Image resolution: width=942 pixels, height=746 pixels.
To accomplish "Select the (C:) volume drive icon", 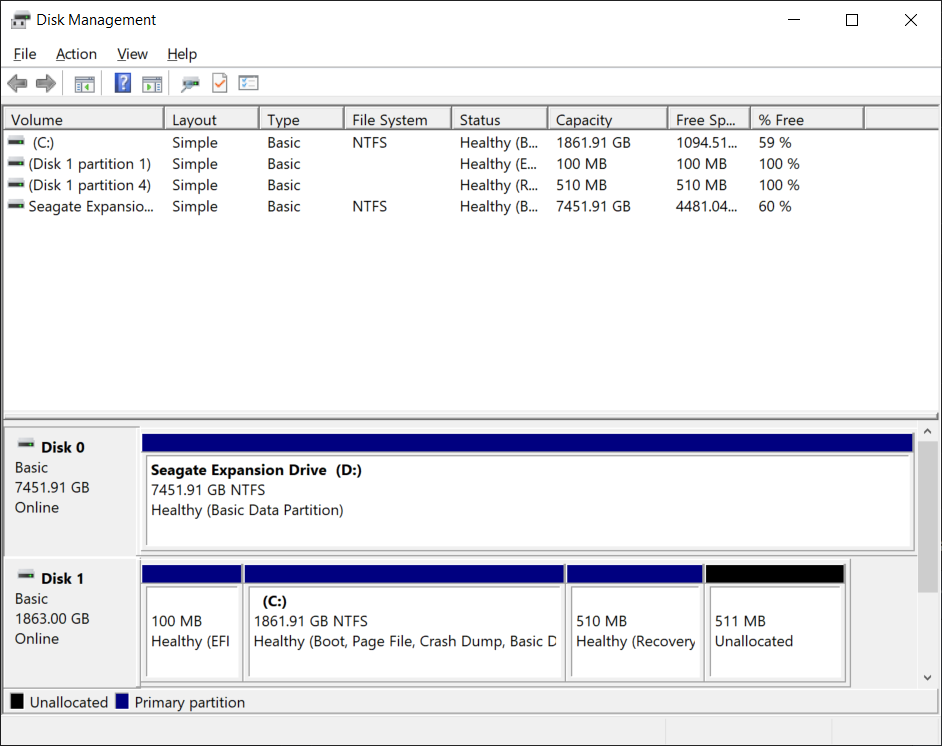I will [x=14, y=142].
